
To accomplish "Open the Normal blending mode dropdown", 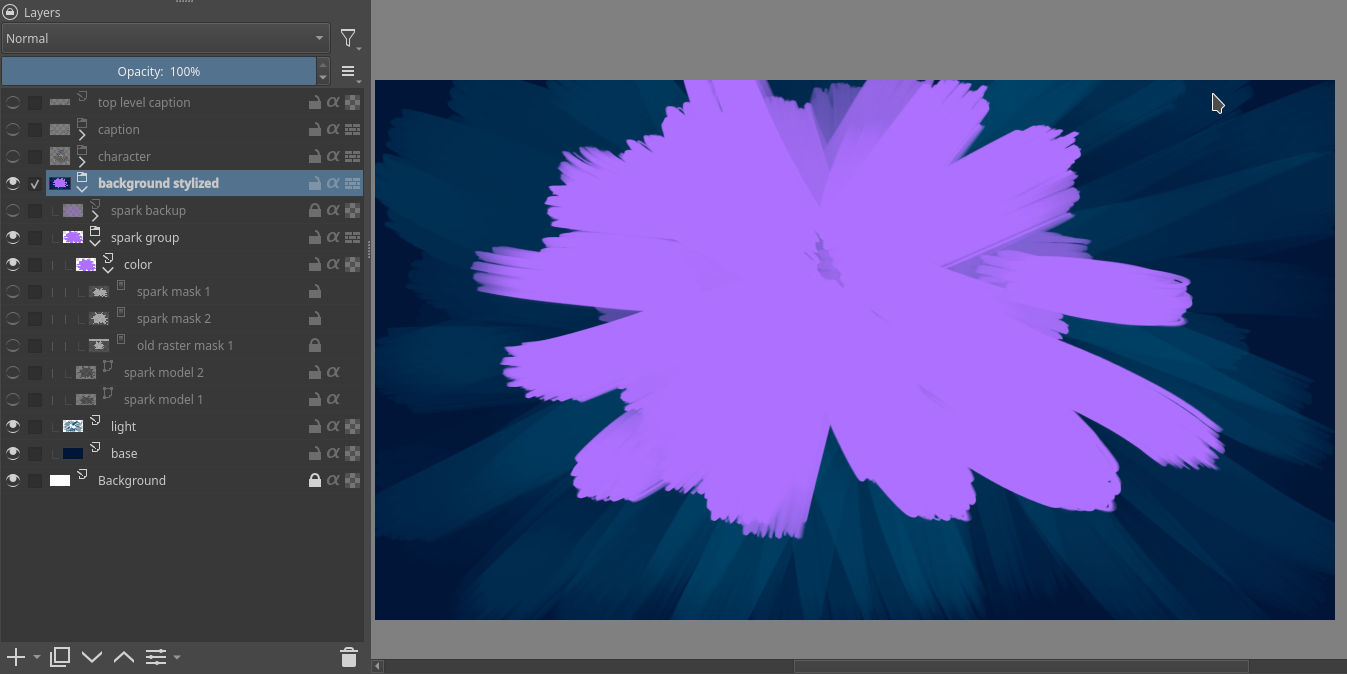I will [166, 38].
